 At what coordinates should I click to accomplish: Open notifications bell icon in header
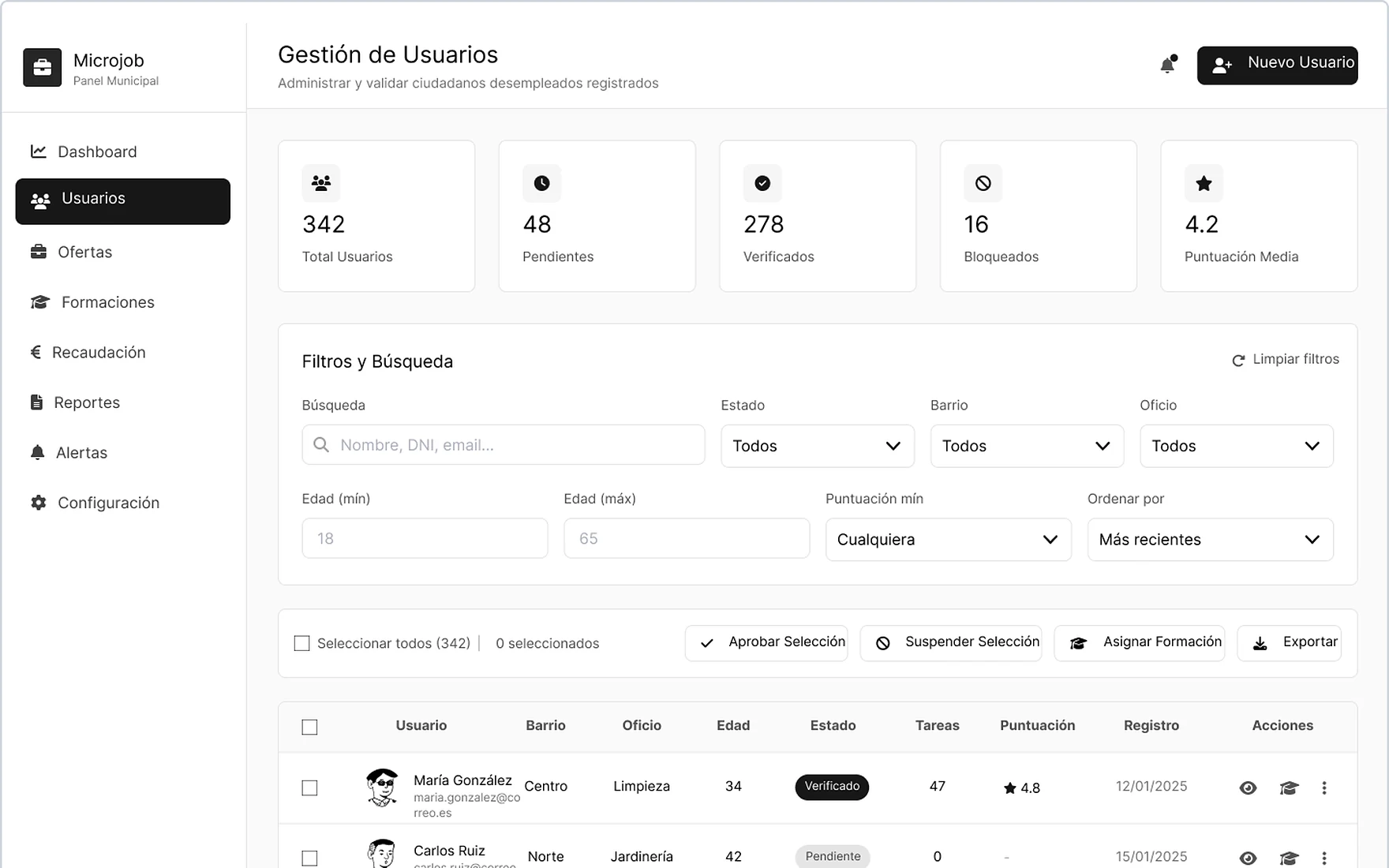pos(1168,64)
